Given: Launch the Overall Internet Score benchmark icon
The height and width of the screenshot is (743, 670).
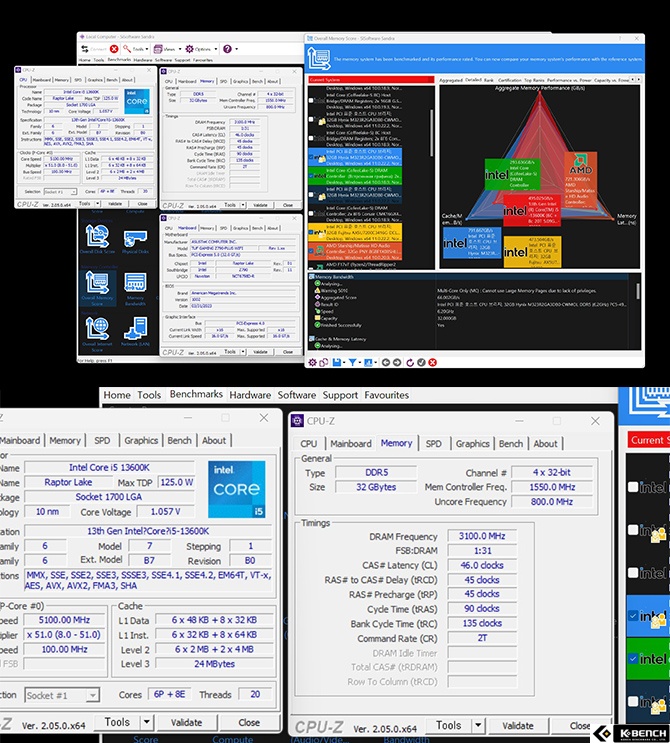Looking at the screenshot, I should 97,328.
